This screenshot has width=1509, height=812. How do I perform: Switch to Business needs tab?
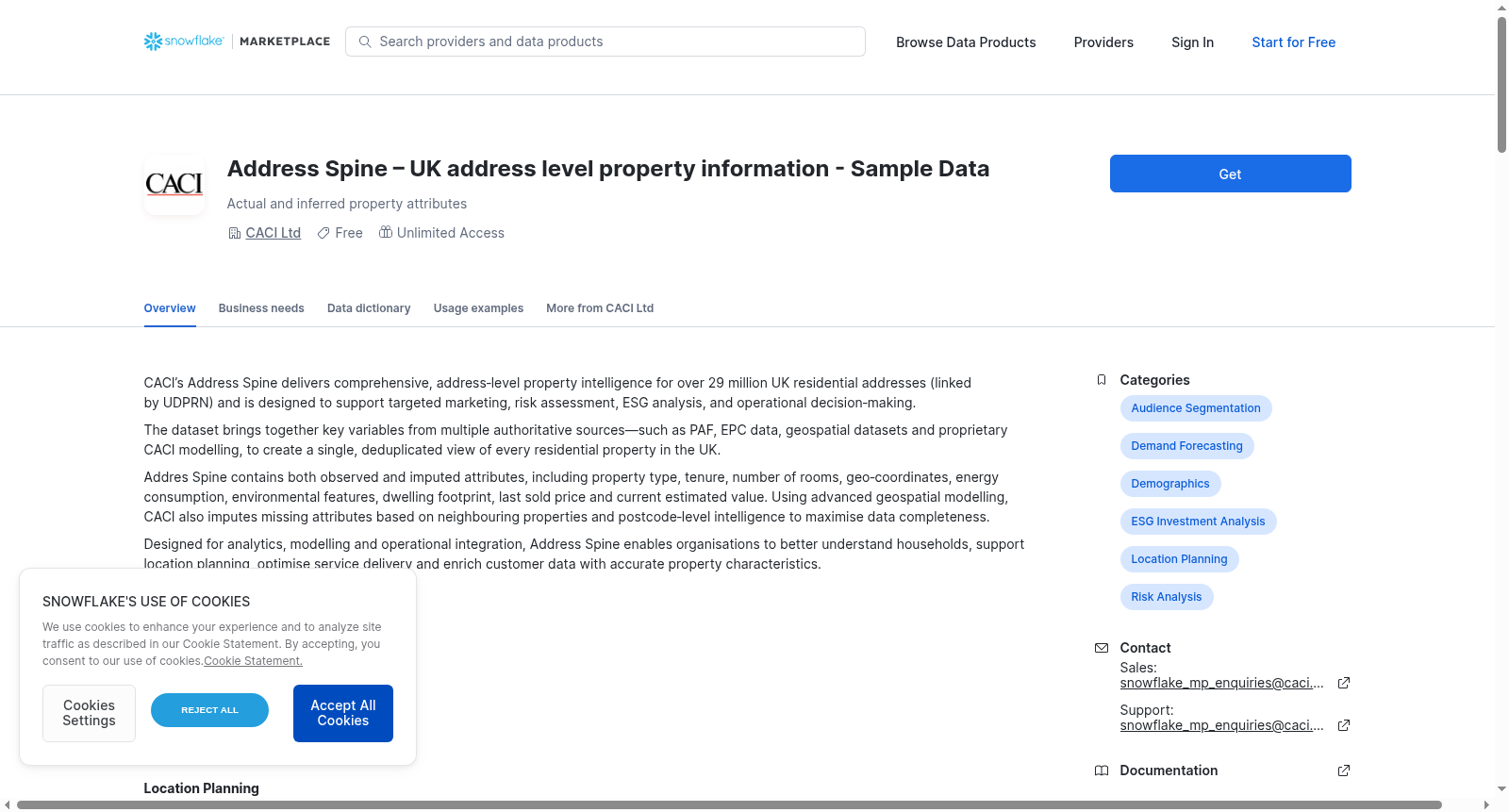coord(261,308)
